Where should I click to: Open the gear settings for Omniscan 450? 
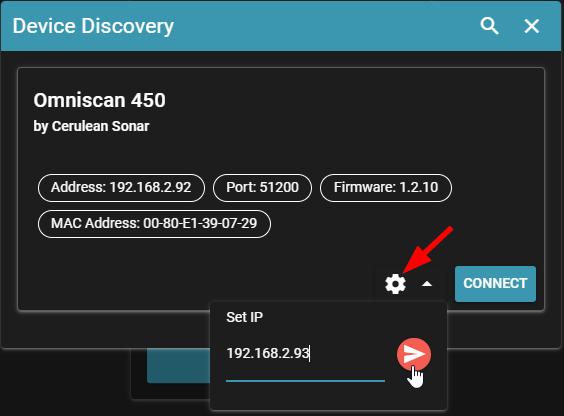click(395, 284)
